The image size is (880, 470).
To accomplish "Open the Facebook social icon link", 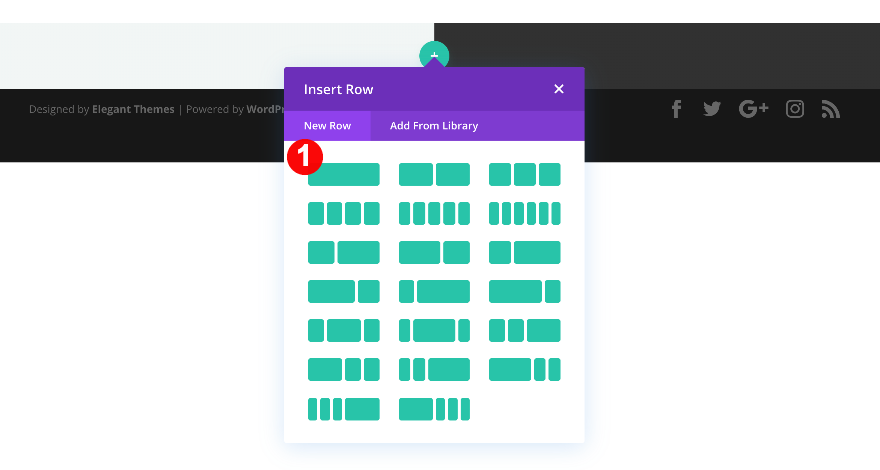I will [x=677, y=109].
